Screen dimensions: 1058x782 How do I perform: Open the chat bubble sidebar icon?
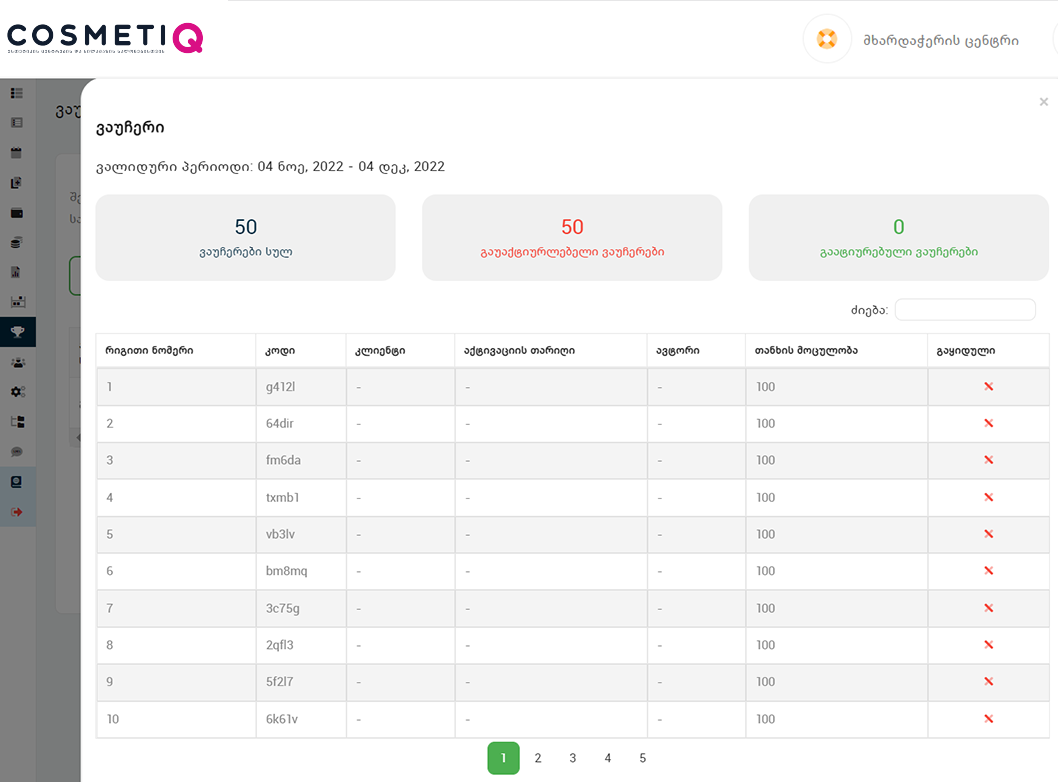[x=16, y=452]
